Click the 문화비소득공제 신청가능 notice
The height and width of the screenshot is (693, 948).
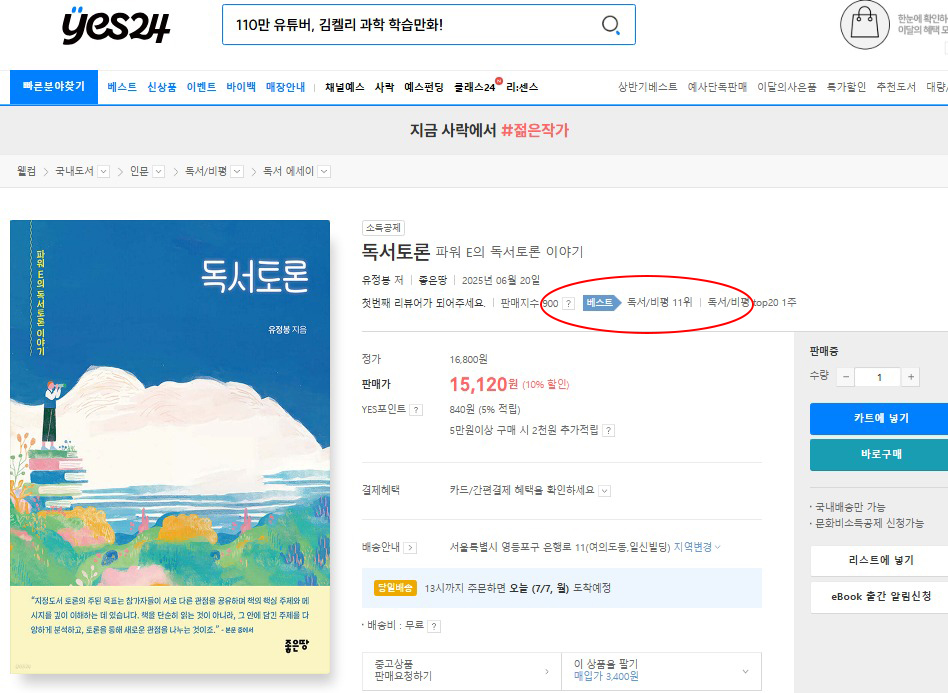(869, 524)
